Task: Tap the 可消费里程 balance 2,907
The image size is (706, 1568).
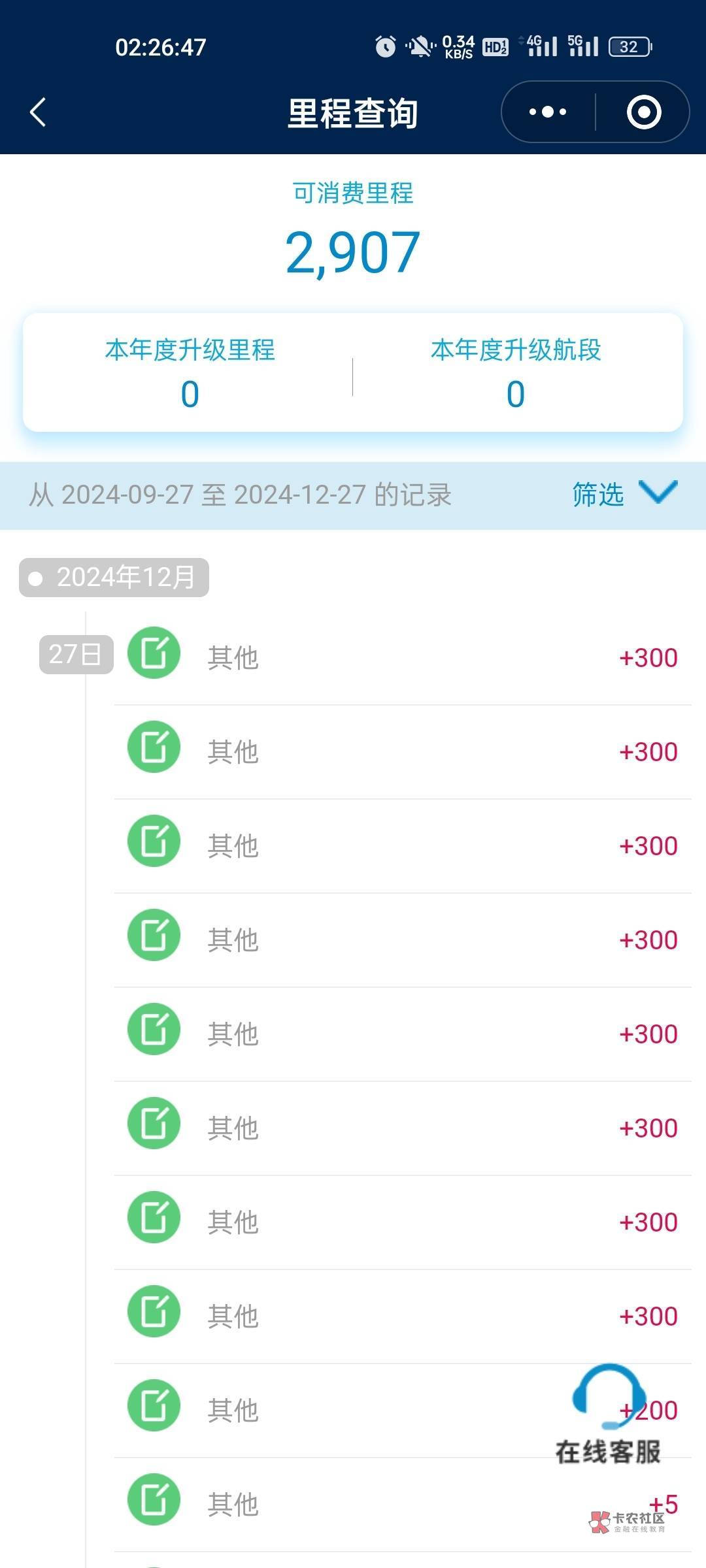Action: [x=353, y=253]
